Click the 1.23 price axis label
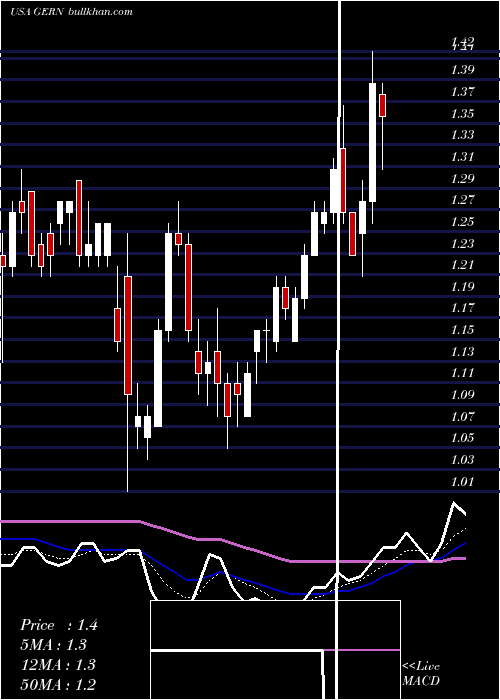Screen dimensions: 500x700 pos(462,243)
